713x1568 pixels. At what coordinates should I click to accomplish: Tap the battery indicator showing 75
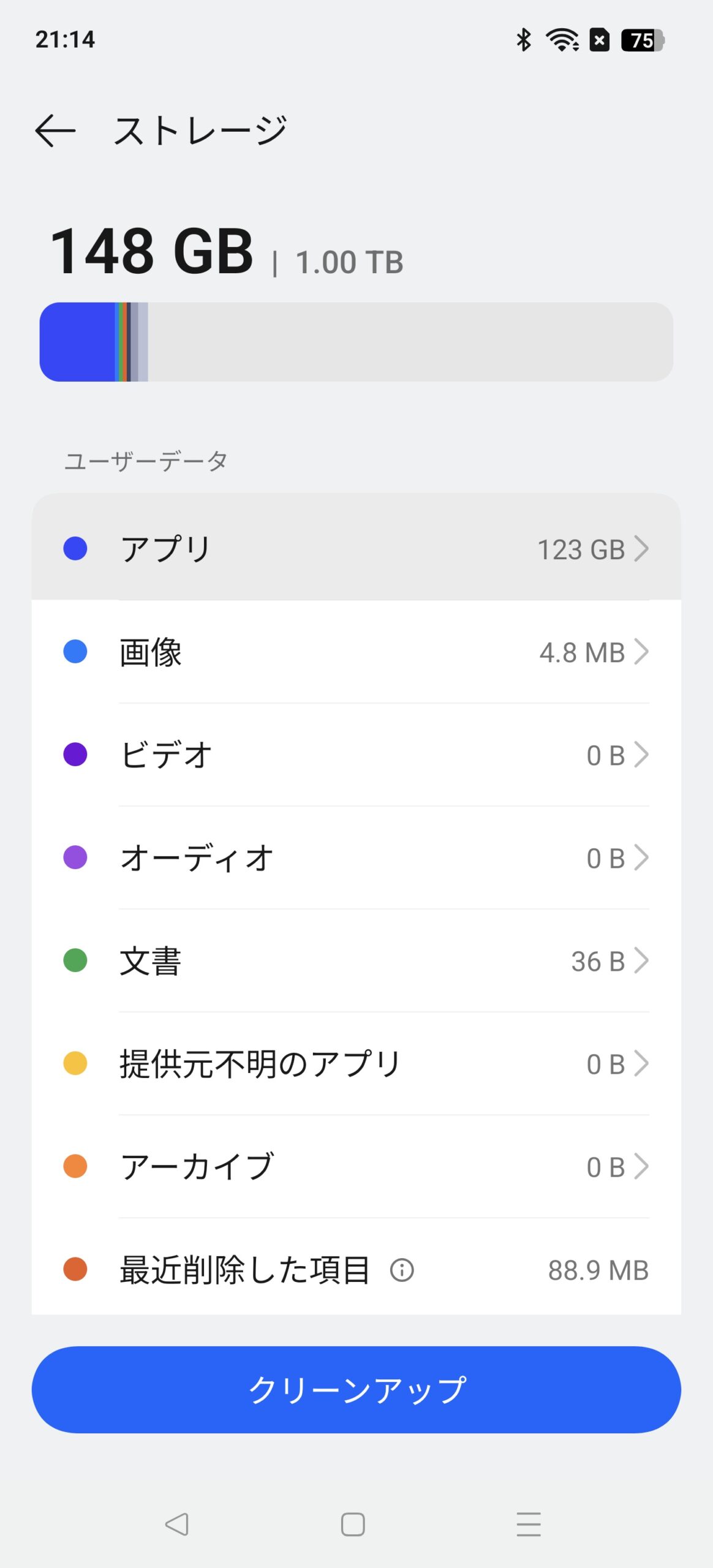point(642,40)
